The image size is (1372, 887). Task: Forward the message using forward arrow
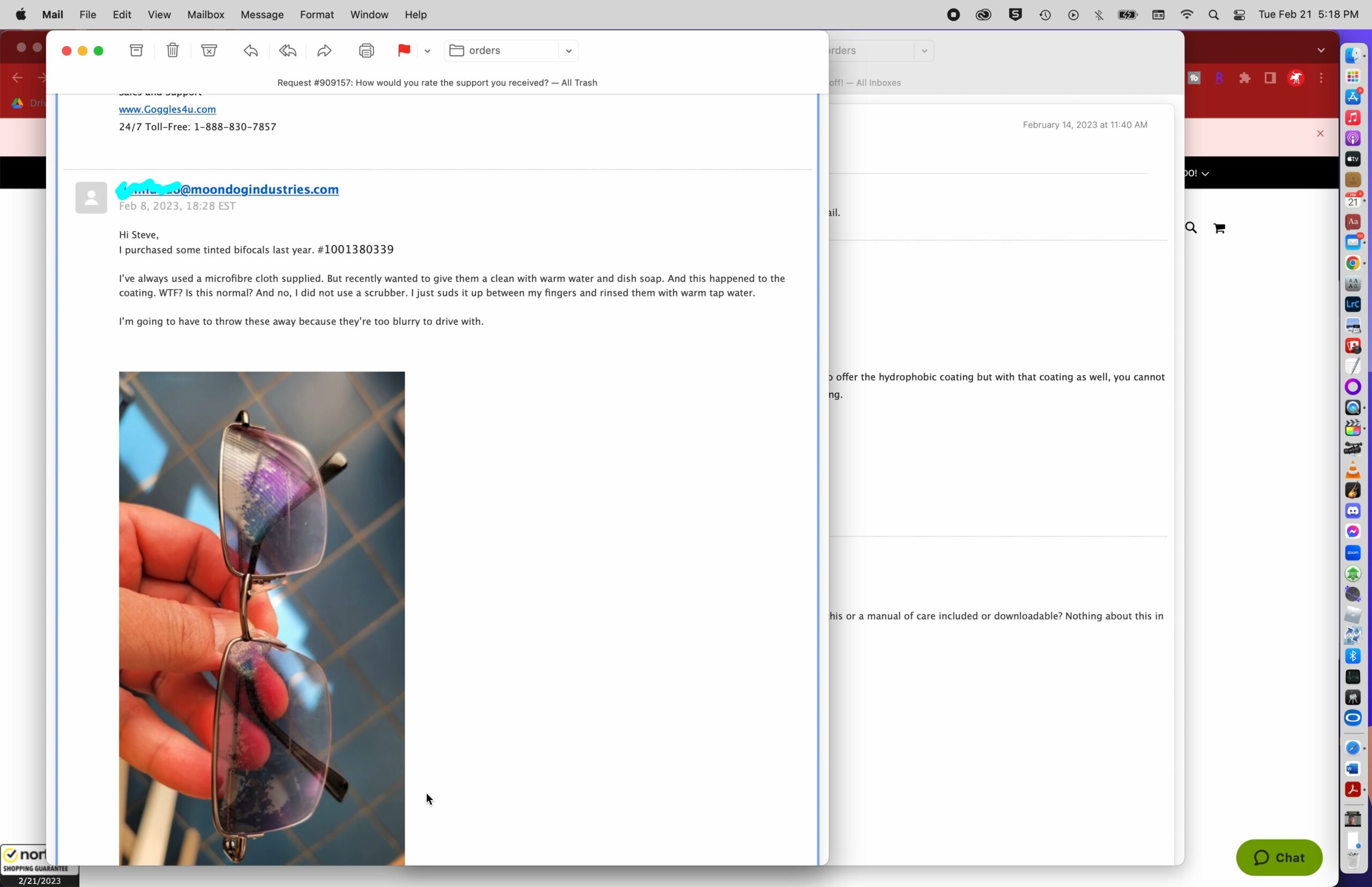pyautogui.click(x=324, y=51)
